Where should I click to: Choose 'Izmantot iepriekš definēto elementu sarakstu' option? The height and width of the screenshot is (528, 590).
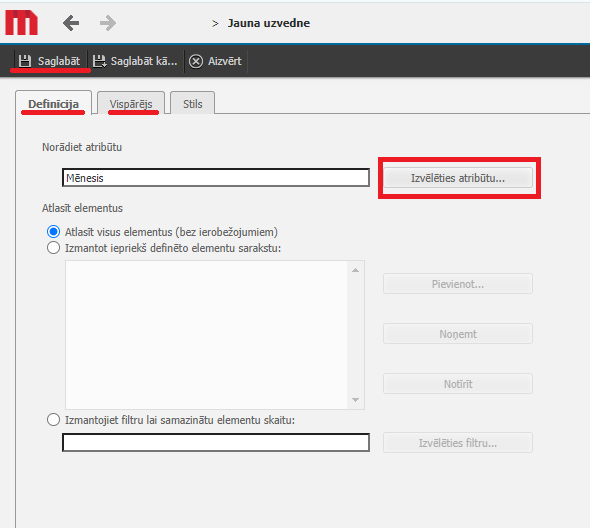coord(53,248)
